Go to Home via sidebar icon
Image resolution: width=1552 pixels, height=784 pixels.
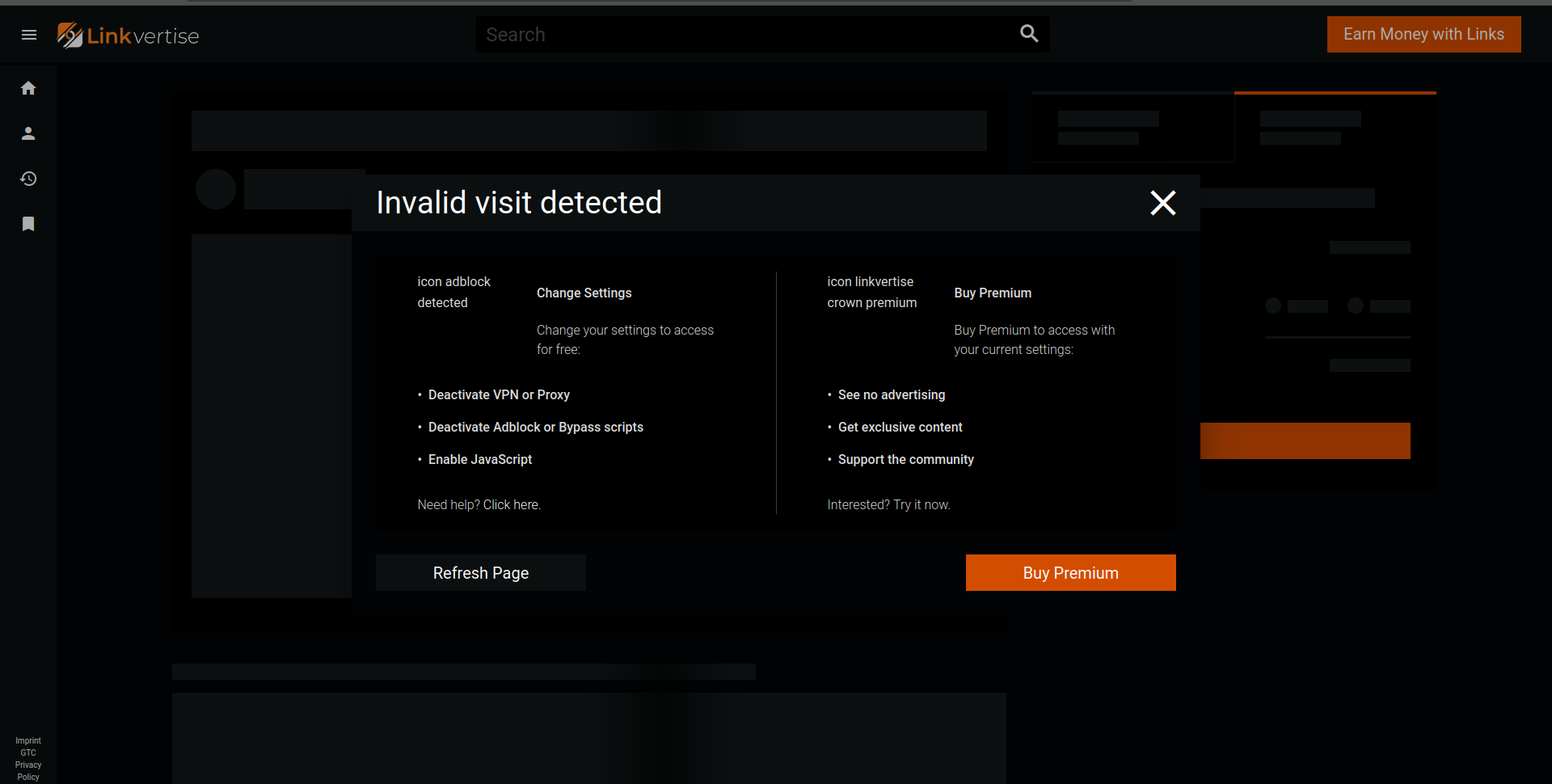coord(28,88)
